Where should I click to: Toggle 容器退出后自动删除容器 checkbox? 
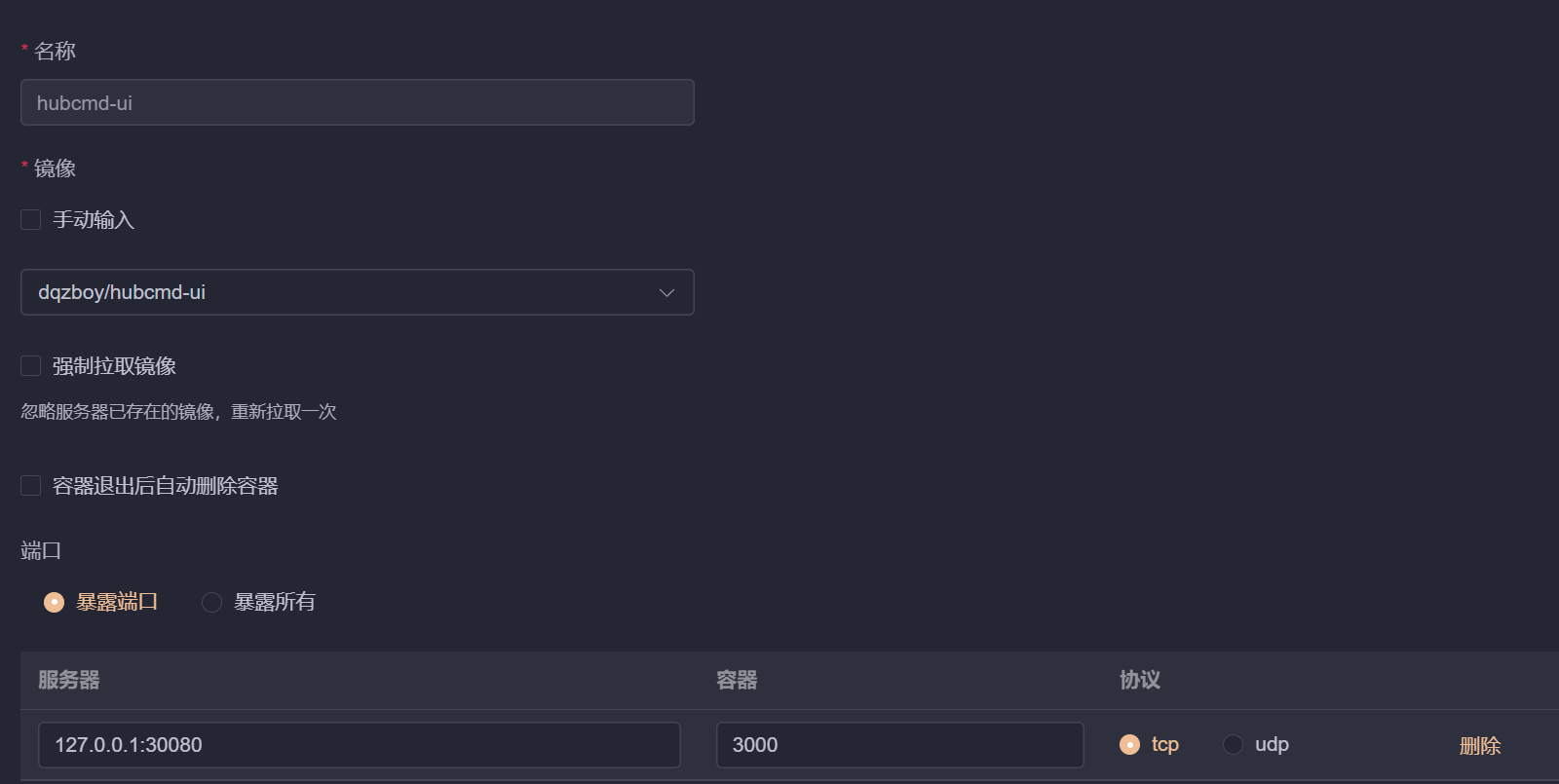point(31,486)
